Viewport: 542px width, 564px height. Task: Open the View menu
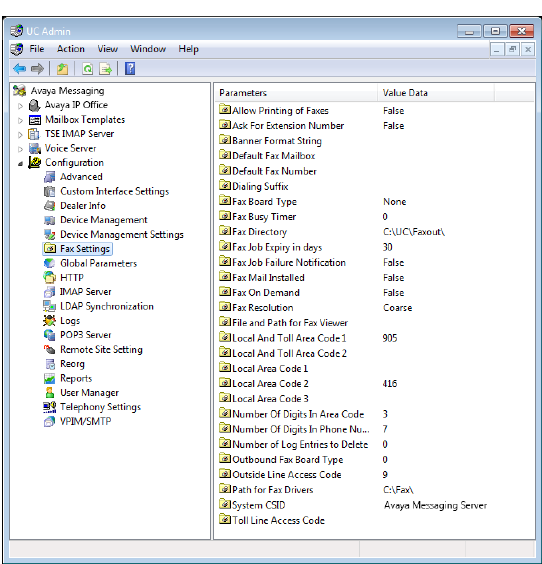pos(108,49)
